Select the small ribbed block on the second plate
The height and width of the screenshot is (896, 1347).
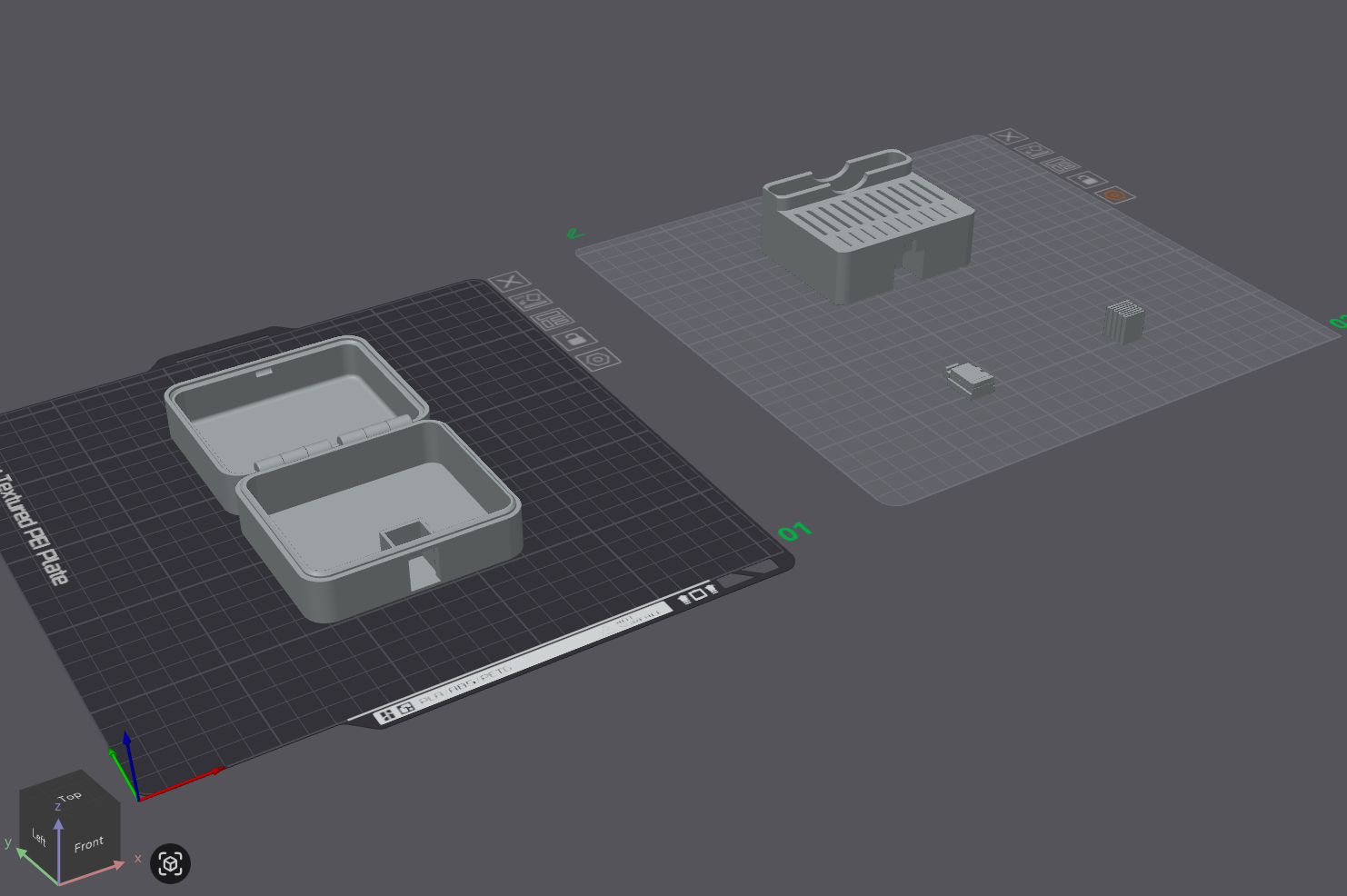coord(1123,322)
